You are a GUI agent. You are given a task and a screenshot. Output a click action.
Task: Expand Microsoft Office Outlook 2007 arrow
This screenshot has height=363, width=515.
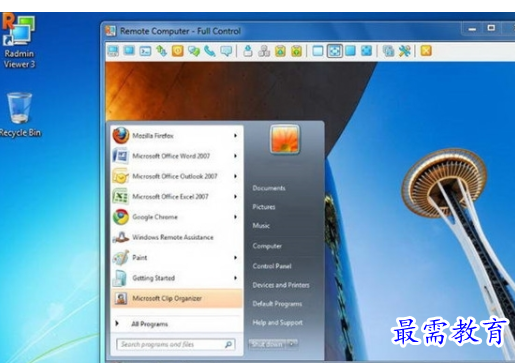[235, 176]
